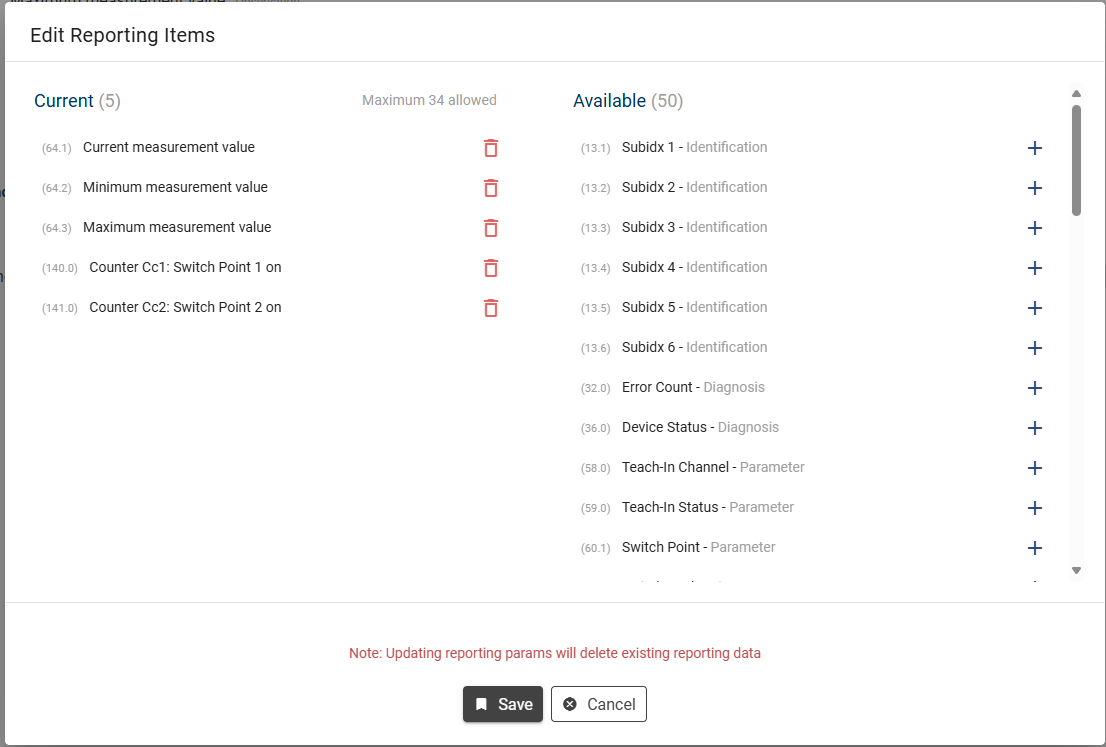Add Subidx 6 Identification item
1106x747 pixels.
tap(1035, 348)
